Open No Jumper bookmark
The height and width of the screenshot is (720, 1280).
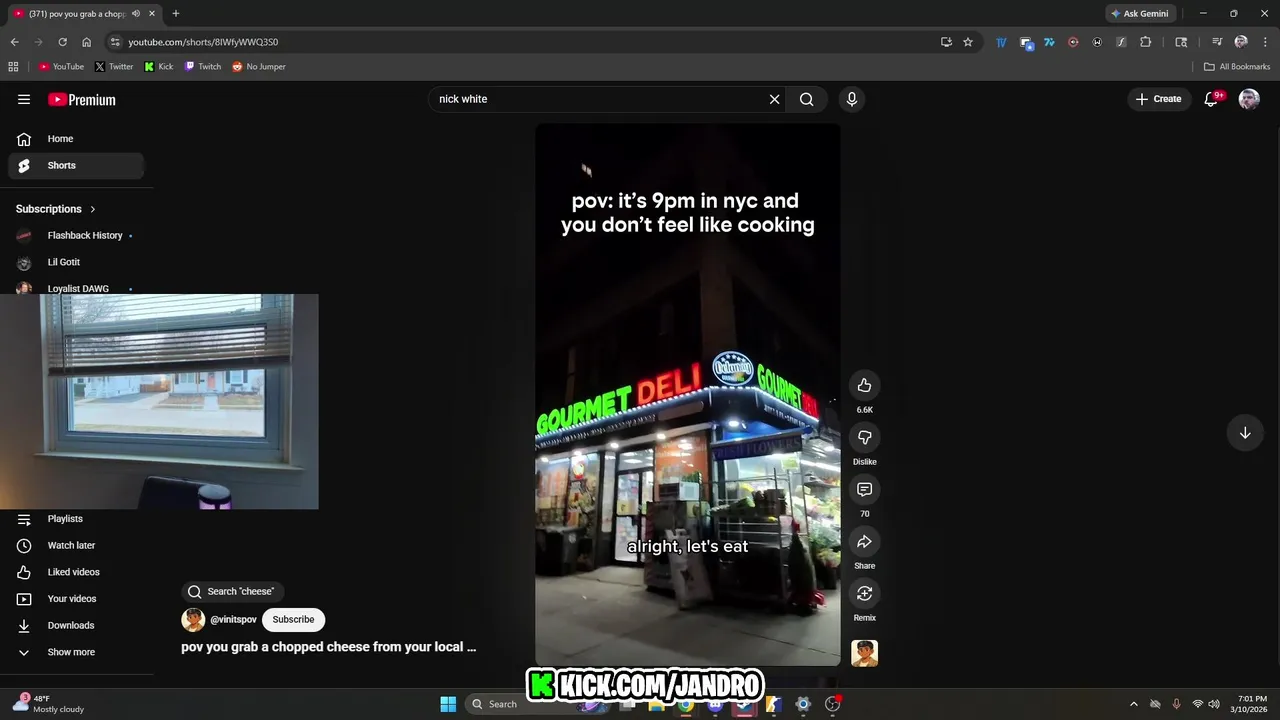pos(259,67)
